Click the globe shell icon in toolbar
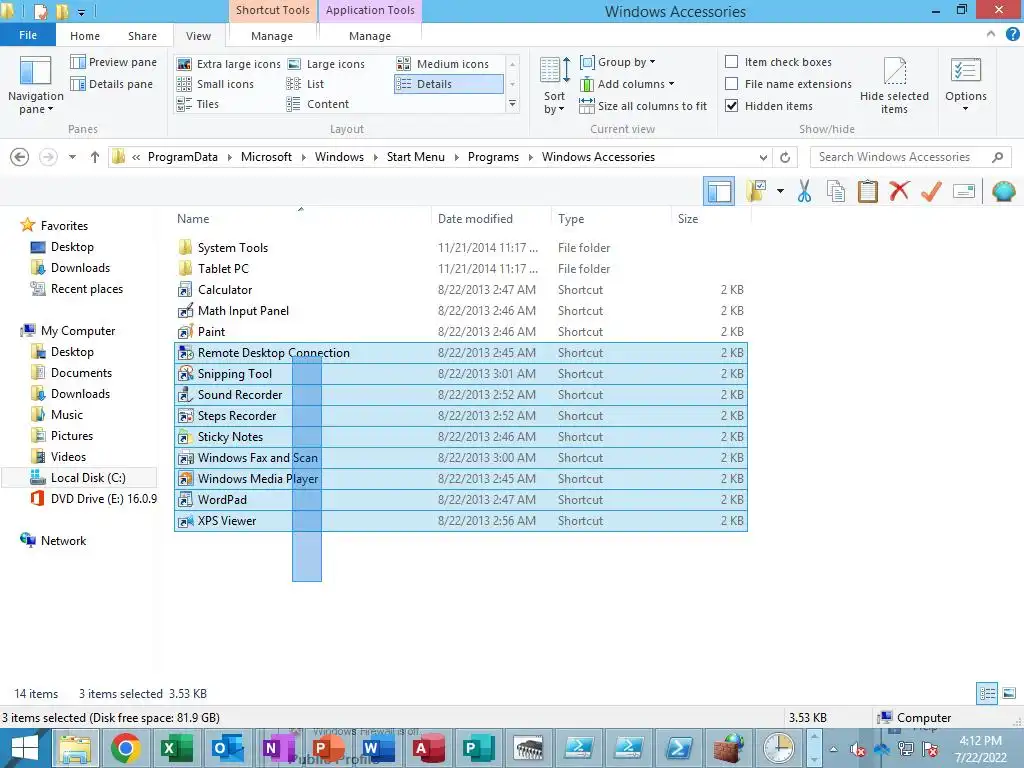 (x=1003, y=191)
